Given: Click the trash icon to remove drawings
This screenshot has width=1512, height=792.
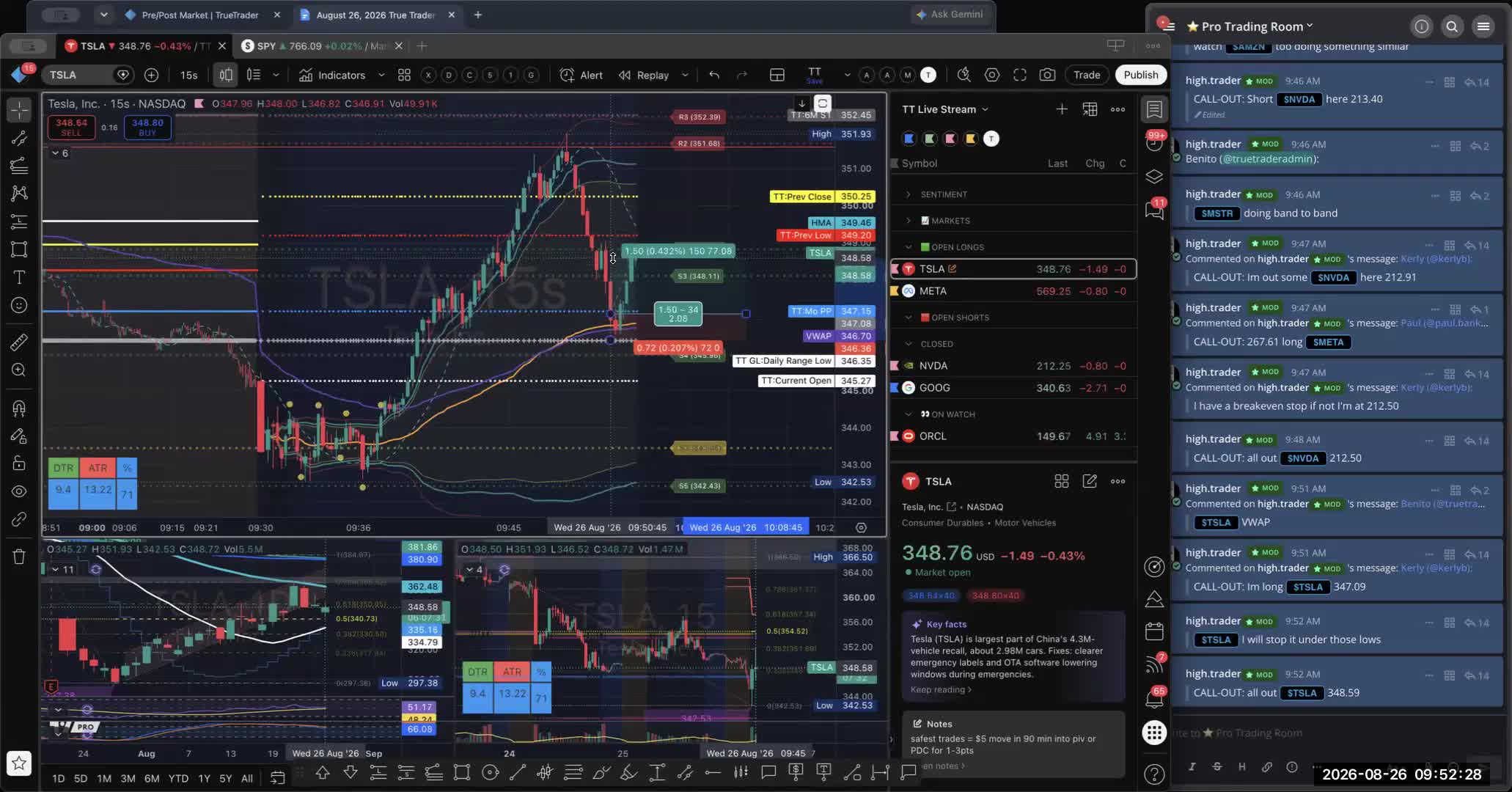Looking at the screenshot, I should [x=19, y=557].
